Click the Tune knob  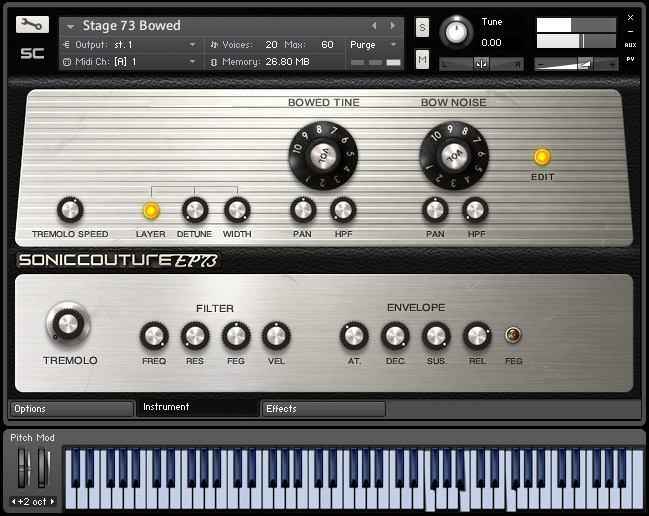tap(456, 32)
